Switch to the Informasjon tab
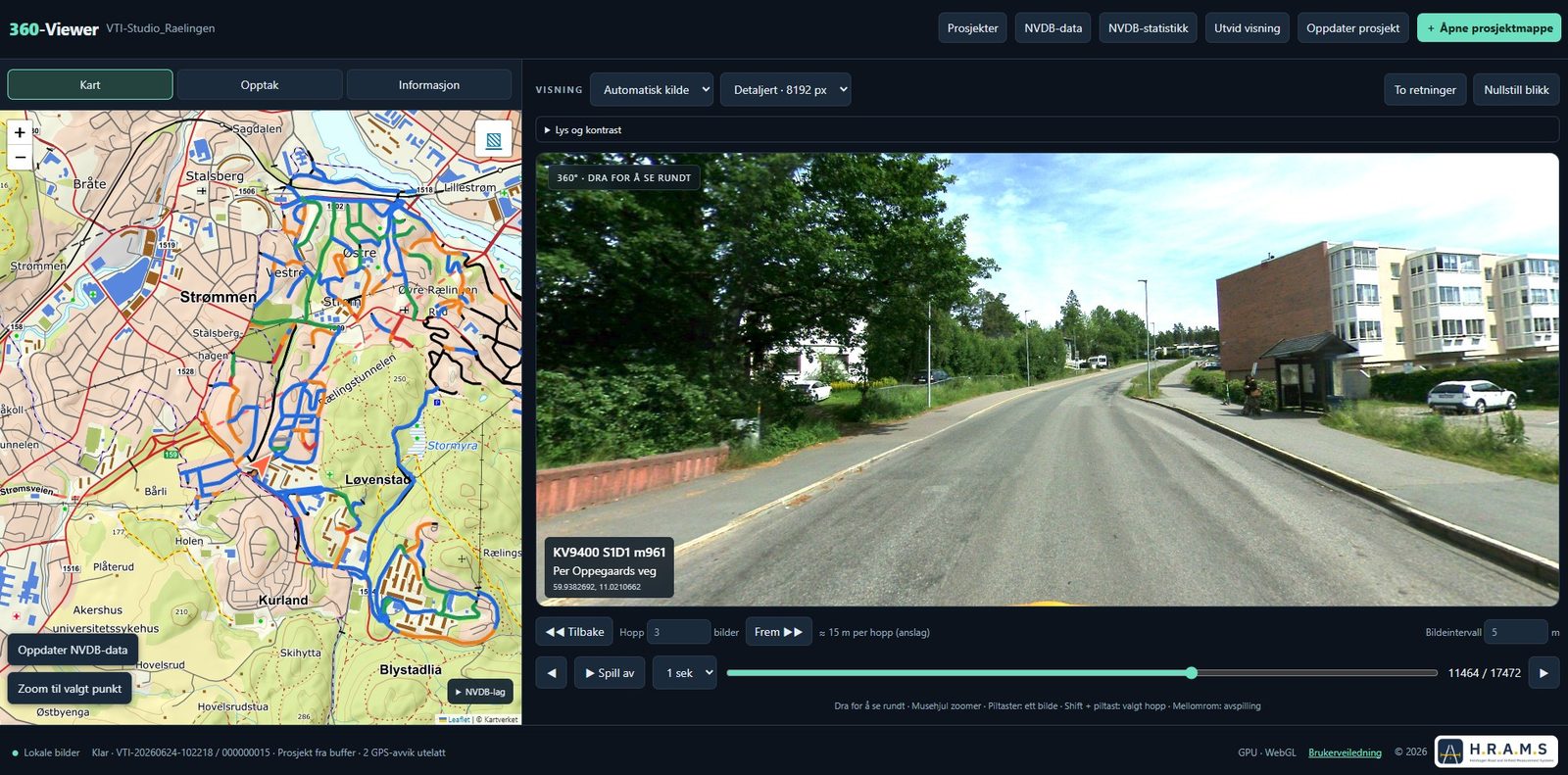The width and height of the screenshot is (1568, 775). [429, 84]
